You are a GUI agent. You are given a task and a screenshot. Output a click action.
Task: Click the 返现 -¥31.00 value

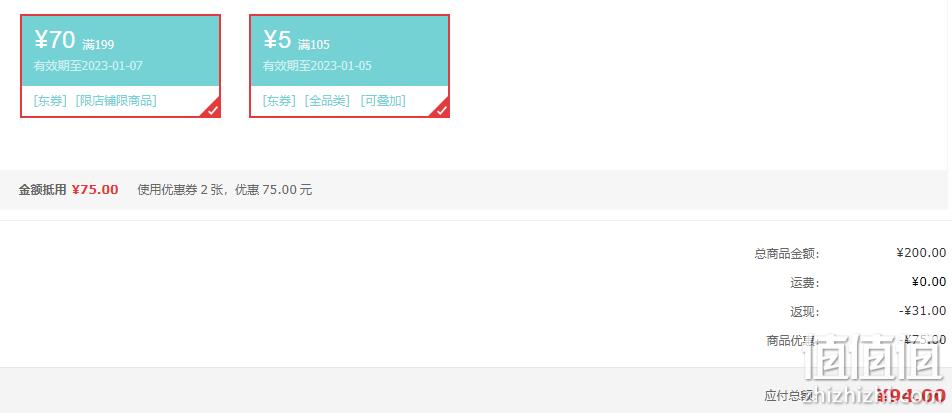922,311
